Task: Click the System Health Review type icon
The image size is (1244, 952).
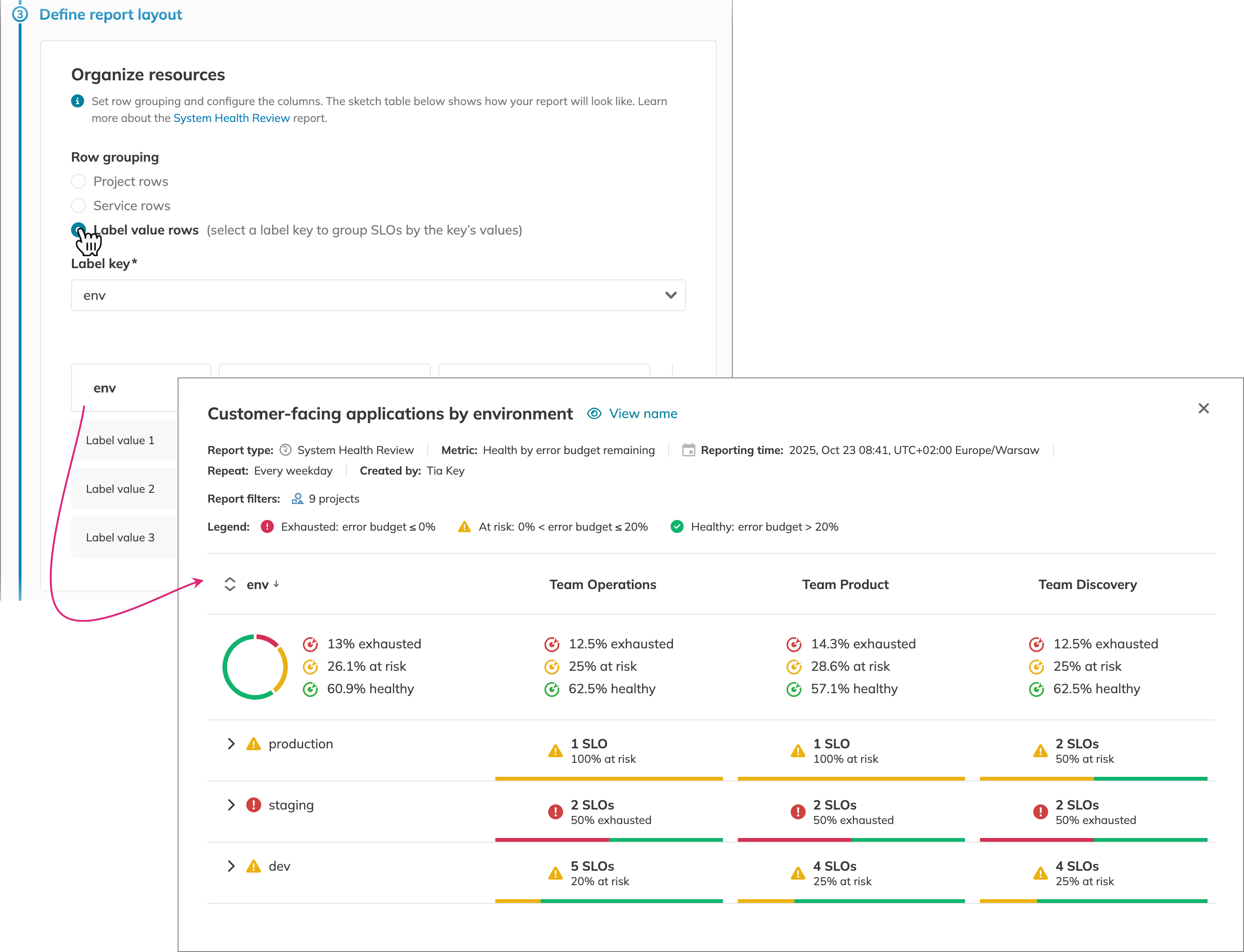Action: coord(286,450)
